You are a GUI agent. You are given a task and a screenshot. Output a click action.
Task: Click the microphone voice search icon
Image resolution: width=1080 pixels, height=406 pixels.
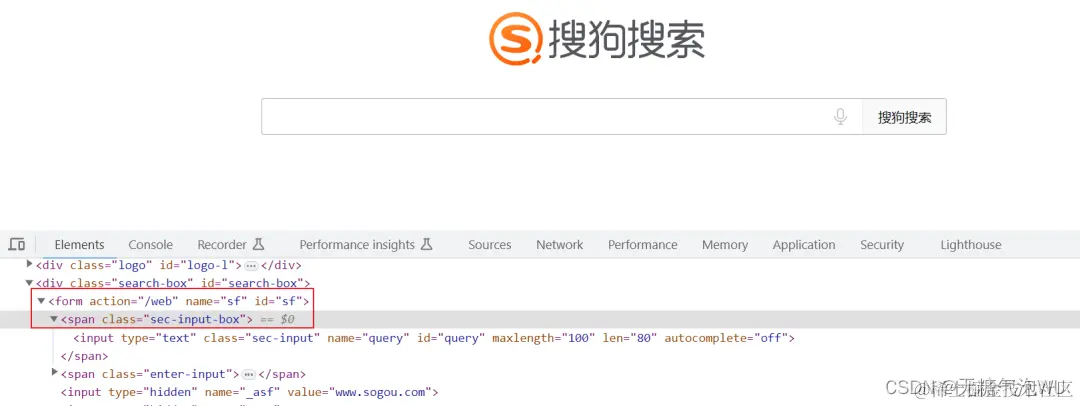coord(840,116)
